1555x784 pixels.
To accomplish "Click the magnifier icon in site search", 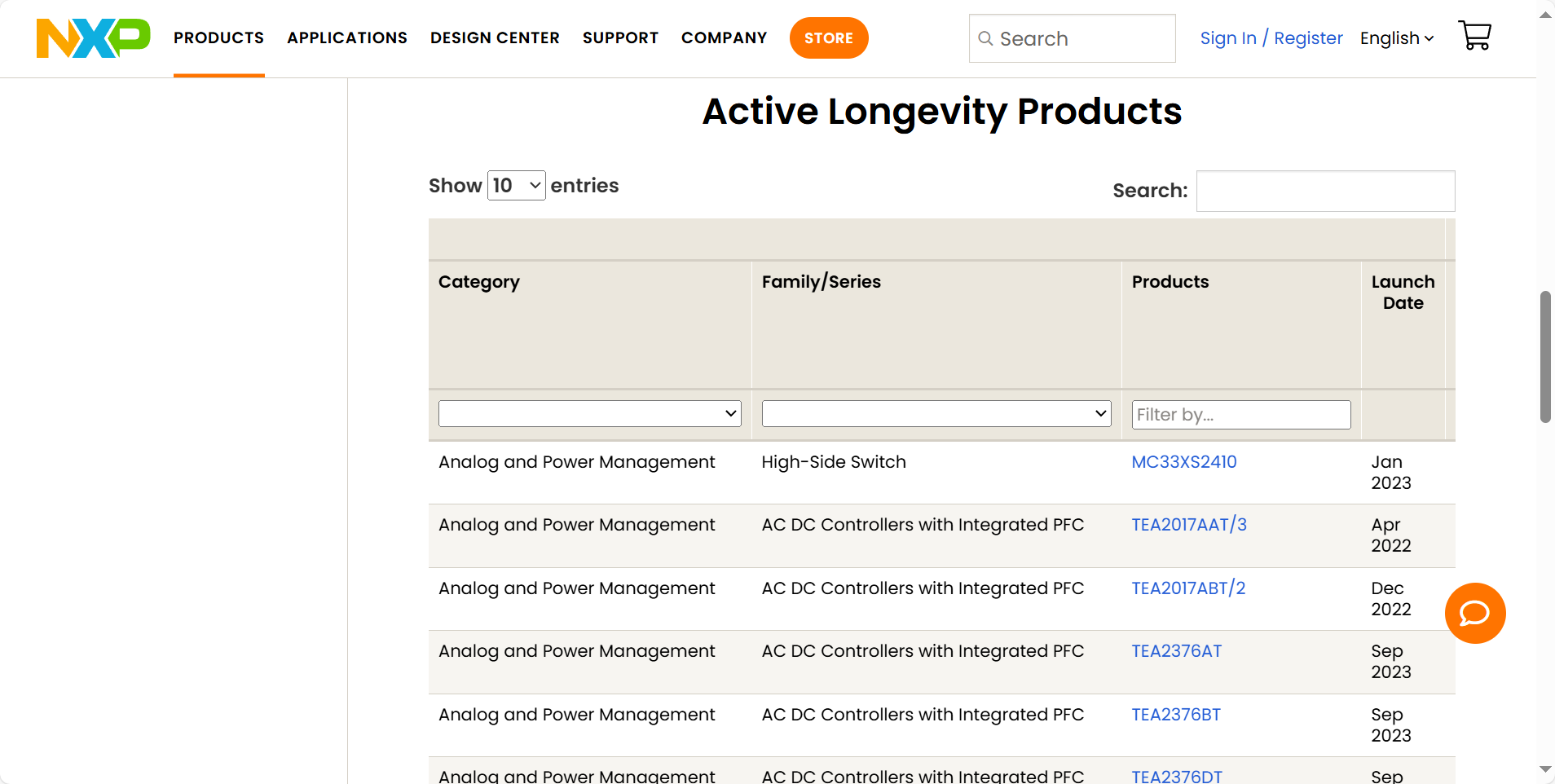I will tap(985, 38).
